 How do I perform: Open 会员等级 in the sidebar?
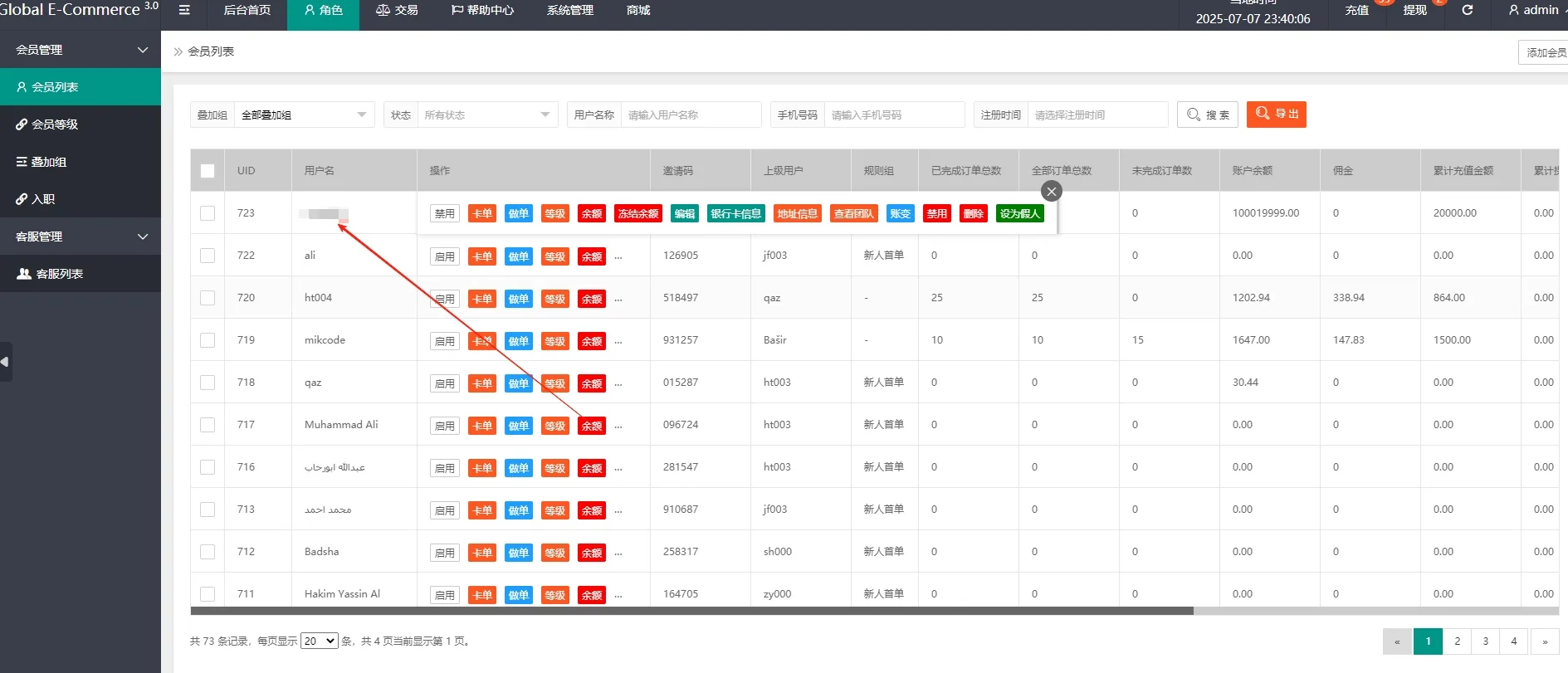[x=55, y=124]
